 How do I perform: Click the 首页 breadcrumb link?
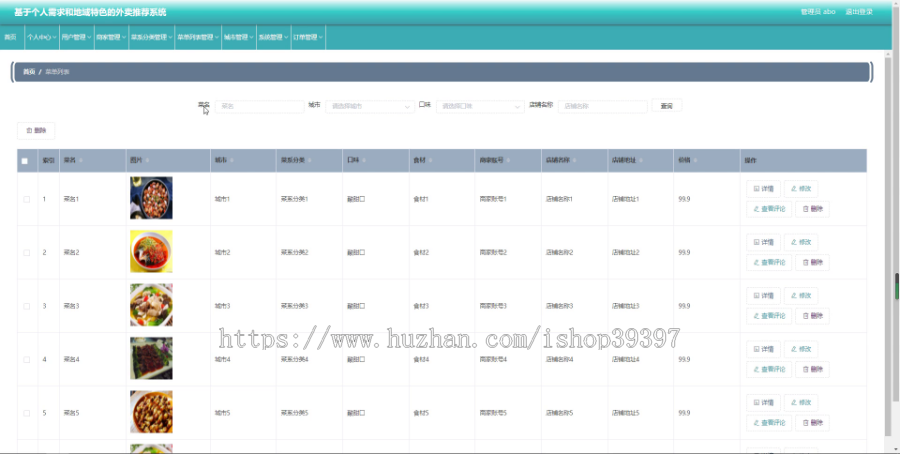(29, 72)
